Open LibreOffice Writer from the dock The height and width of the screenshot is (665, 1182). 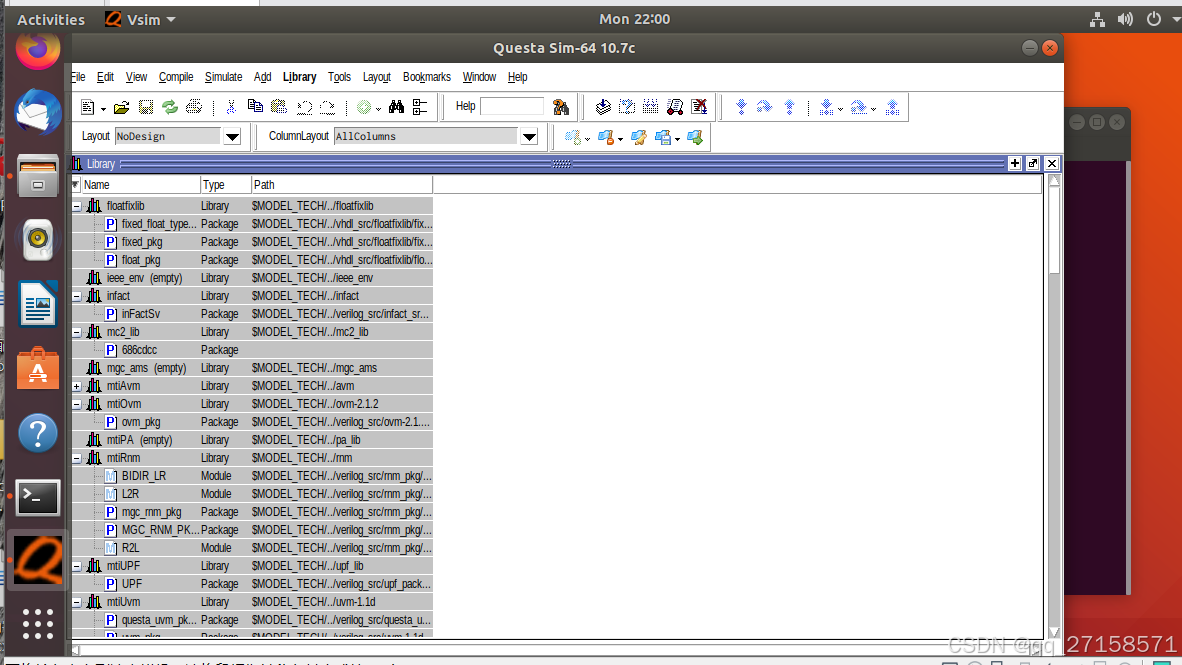coord(38,304)
